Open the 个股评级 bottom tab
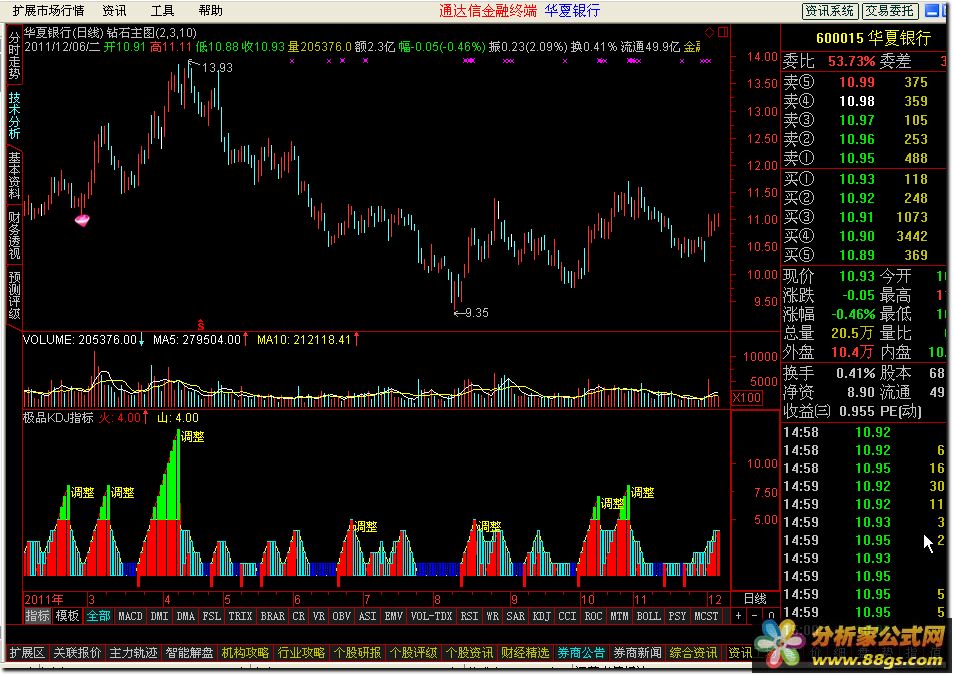954x675 pixels. 413,652
